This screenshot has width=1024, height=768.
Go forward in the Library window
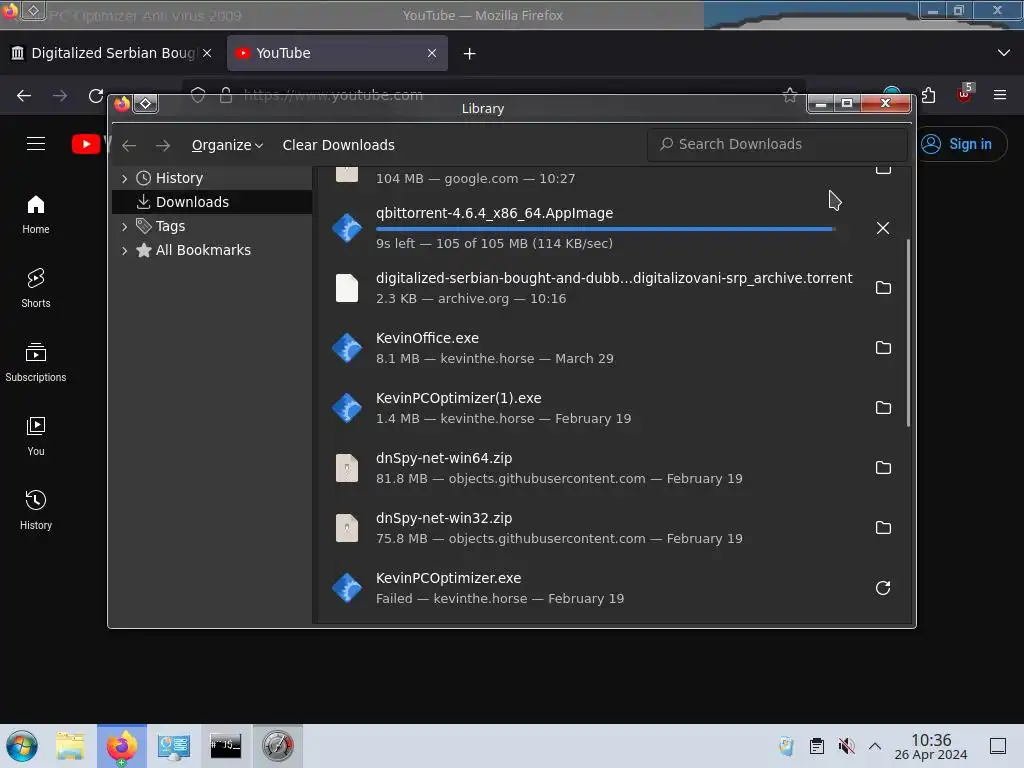(x=163, y=145)
